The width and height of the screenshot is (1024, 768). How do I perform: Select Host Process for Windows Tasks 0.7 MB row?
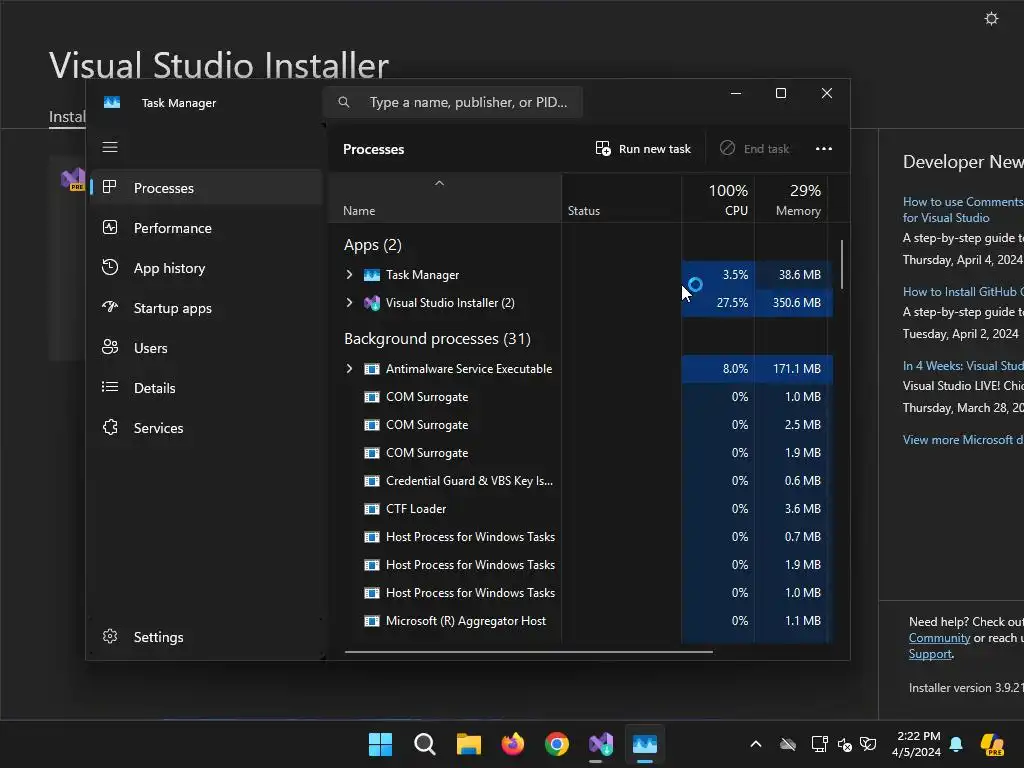[x=581, y=537]
